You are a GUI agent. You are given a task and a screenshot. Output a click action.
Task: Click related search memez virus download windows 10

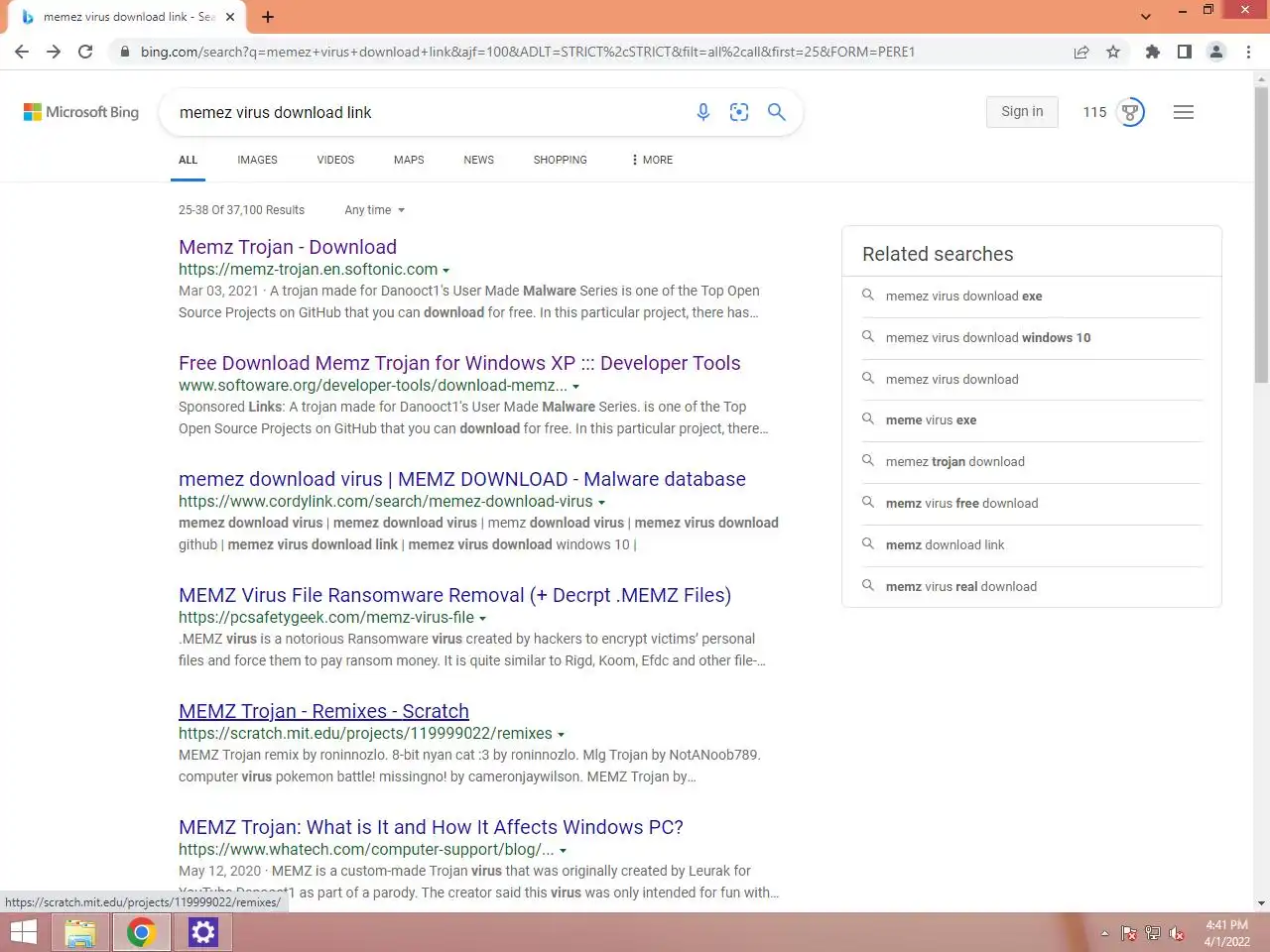(x=1032, y=337)
